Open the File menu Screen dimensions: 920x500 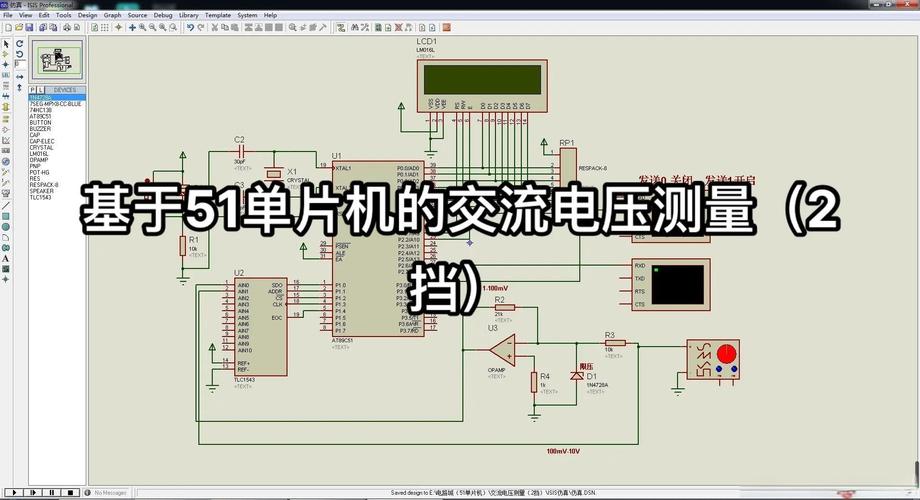click(8, 15)
